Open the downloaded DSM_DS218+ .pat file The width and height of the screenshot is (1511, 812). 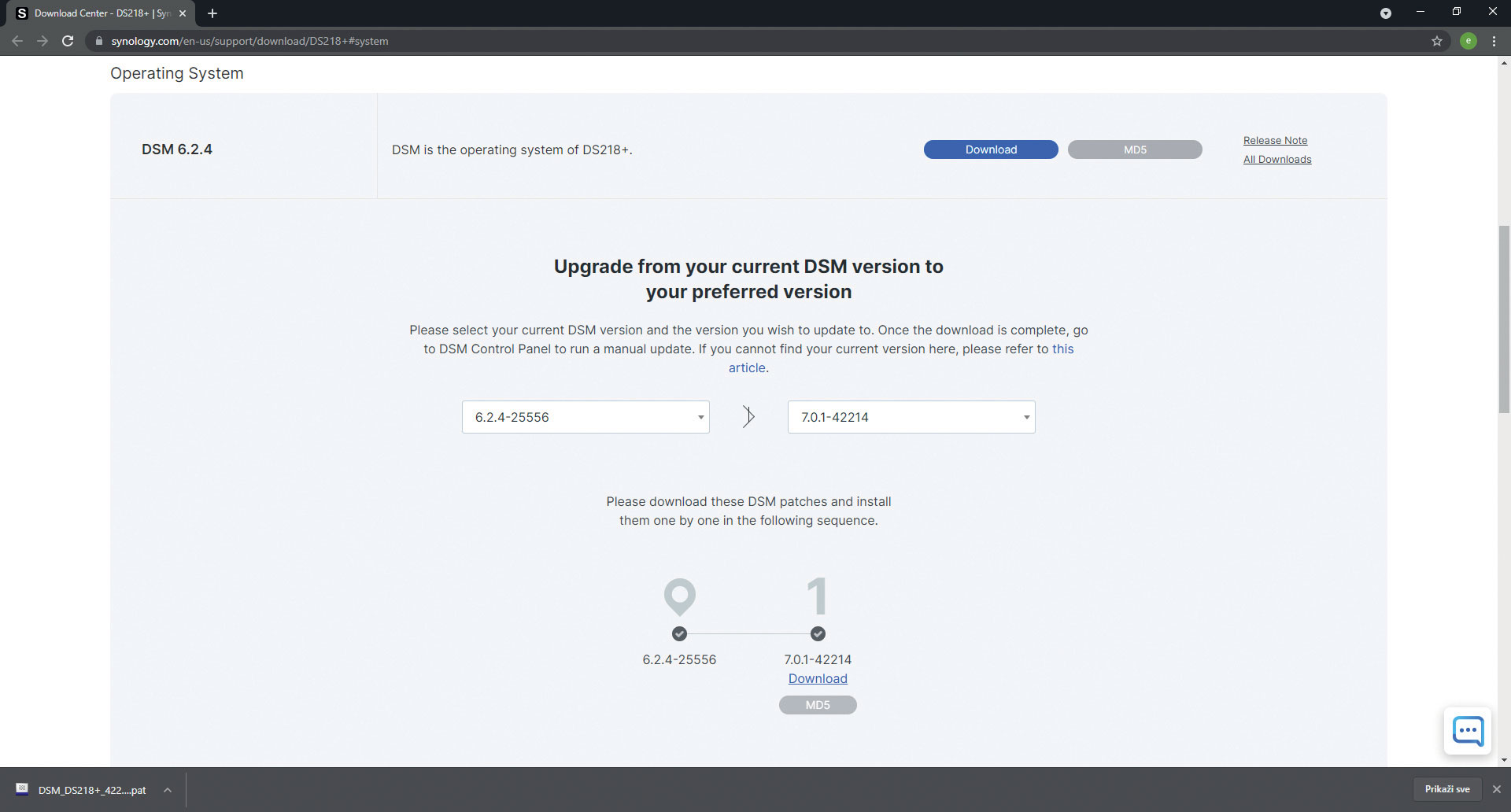(x=82, y=790)
